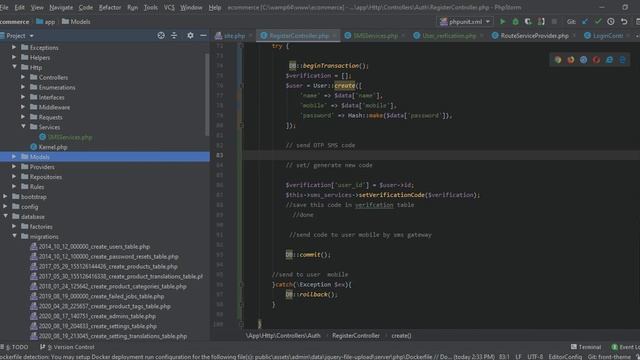
Task: Open the Terminal tool window
Action: (586, 347)
